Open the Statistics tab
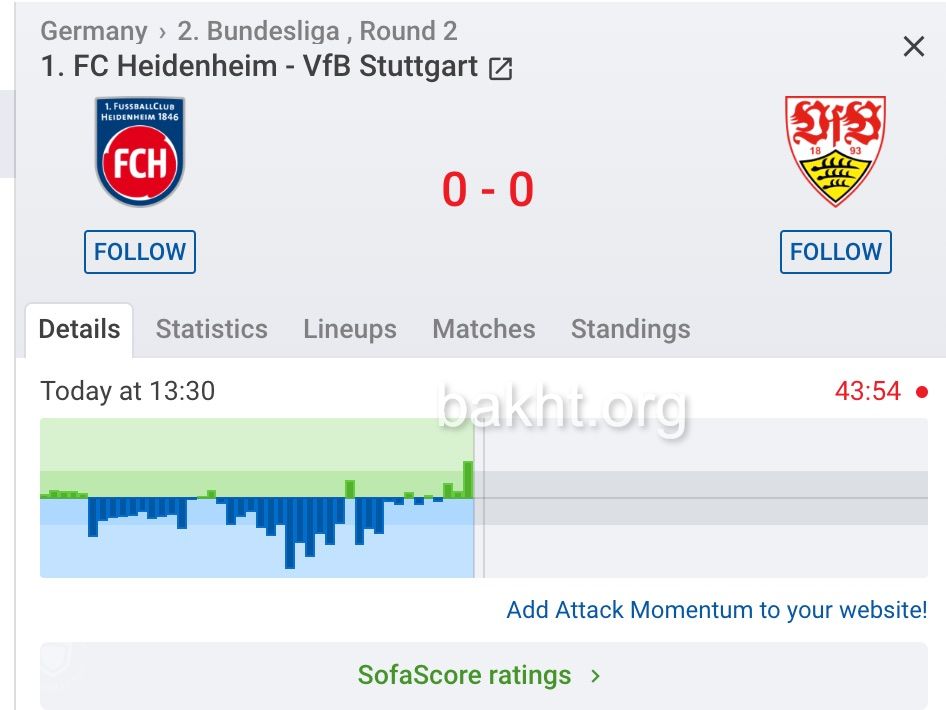The height and width of the screenshot is (710, 946). click(x=212, y=329)
